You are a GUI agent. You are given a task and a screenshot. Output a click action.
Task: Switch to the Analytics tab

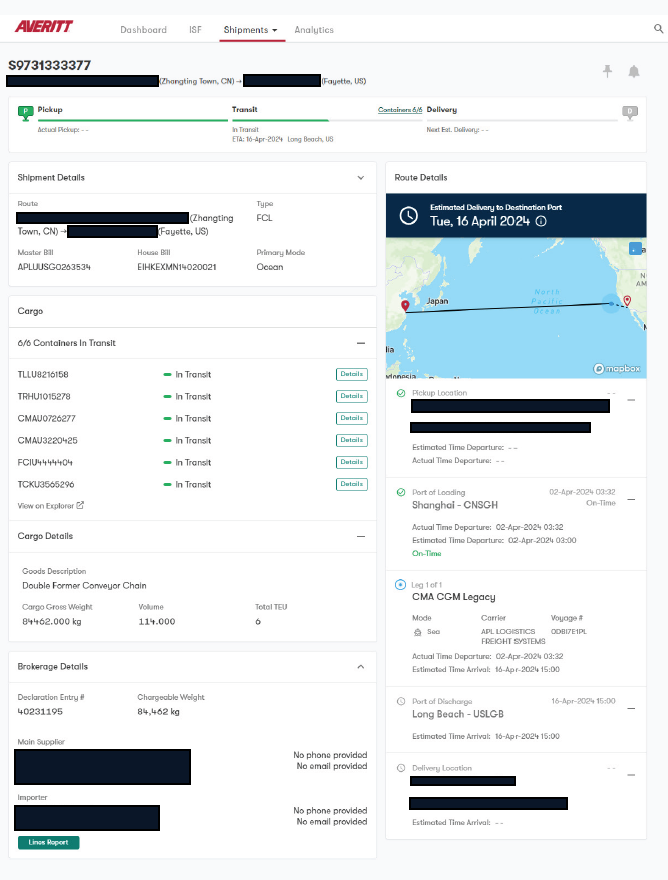point(314,30)
